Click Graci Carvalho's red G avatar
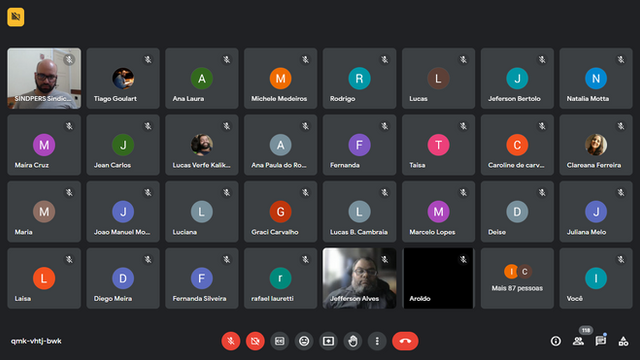Viewport: 640px width, 360px height. pos(280,211)
